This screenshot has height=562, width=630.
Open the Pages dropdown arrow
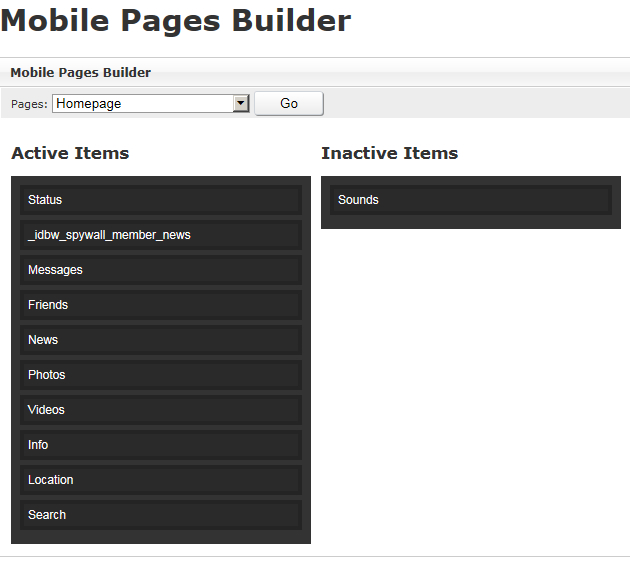tap(240, 103)
